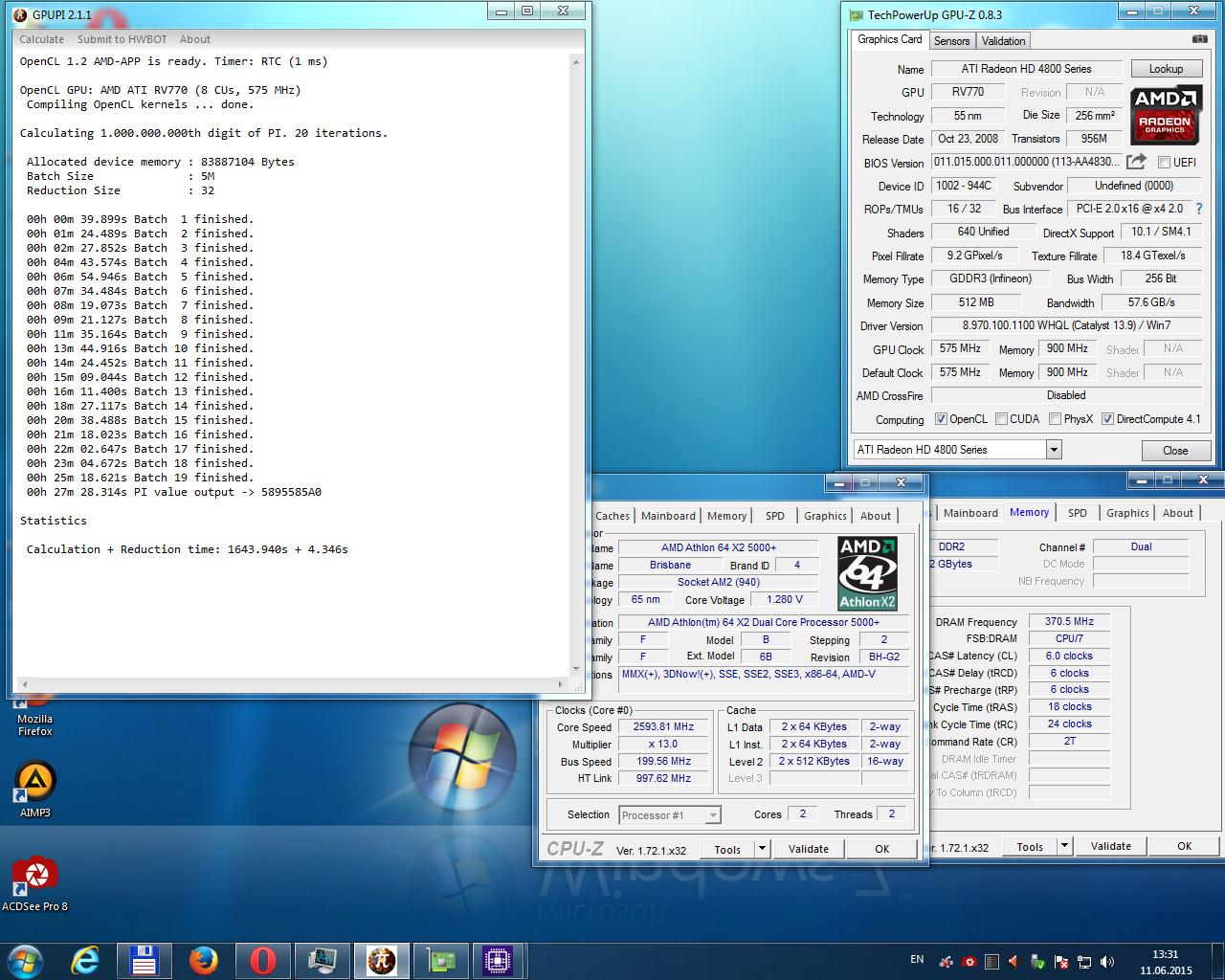
Task: Click the GPU-Z screenshot camera icon
Action: click(x=1199, y=39)
